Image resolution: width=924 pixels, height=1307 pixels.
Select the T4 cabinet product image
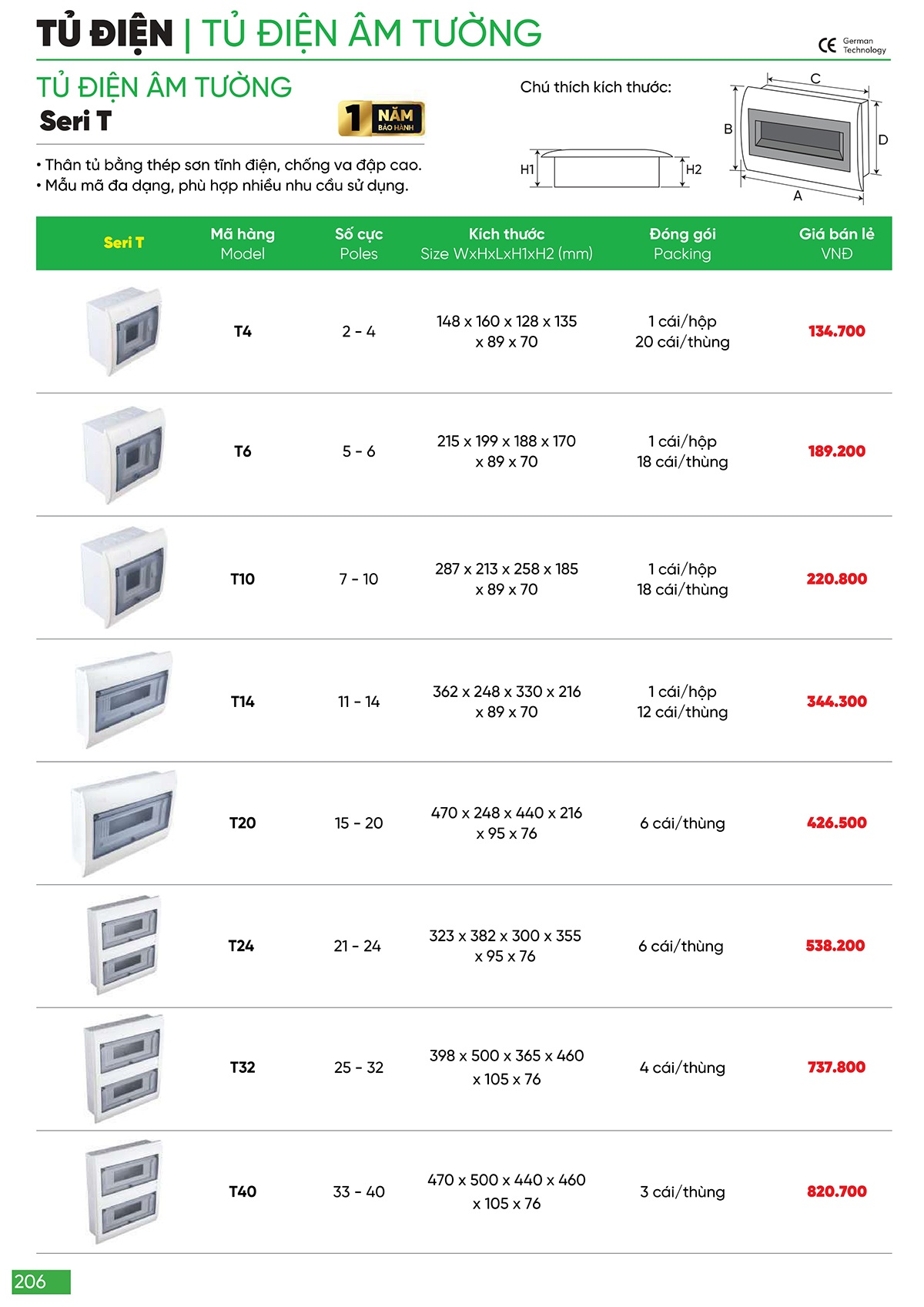[x=124, y=331]
